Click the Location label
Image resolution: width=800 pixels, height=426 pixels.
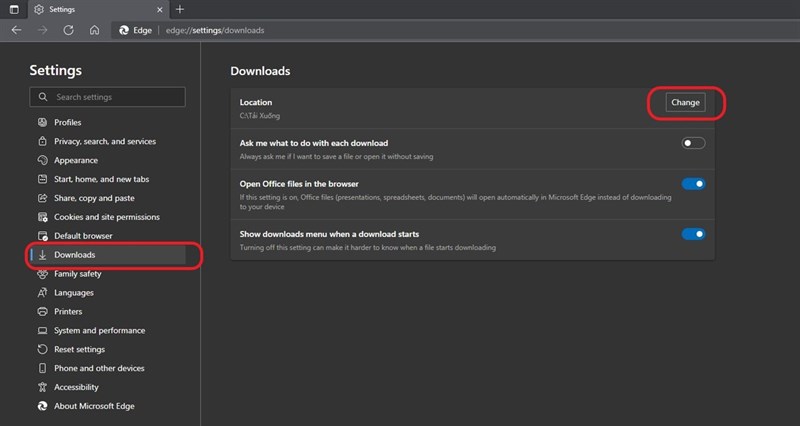(256, 103)
